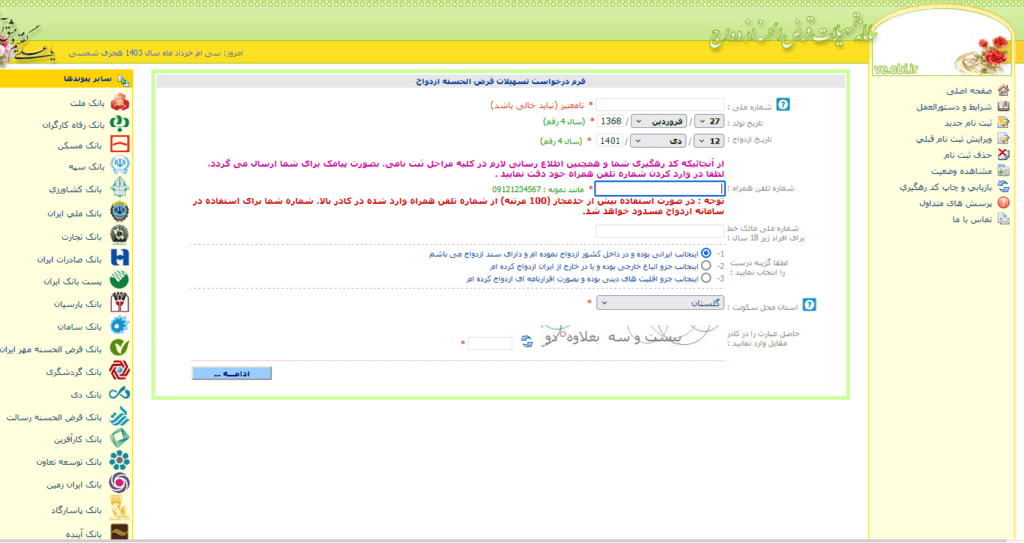
Task: Click the home icon for صفحه اصلی
Action: click(x=1004, y=90)
